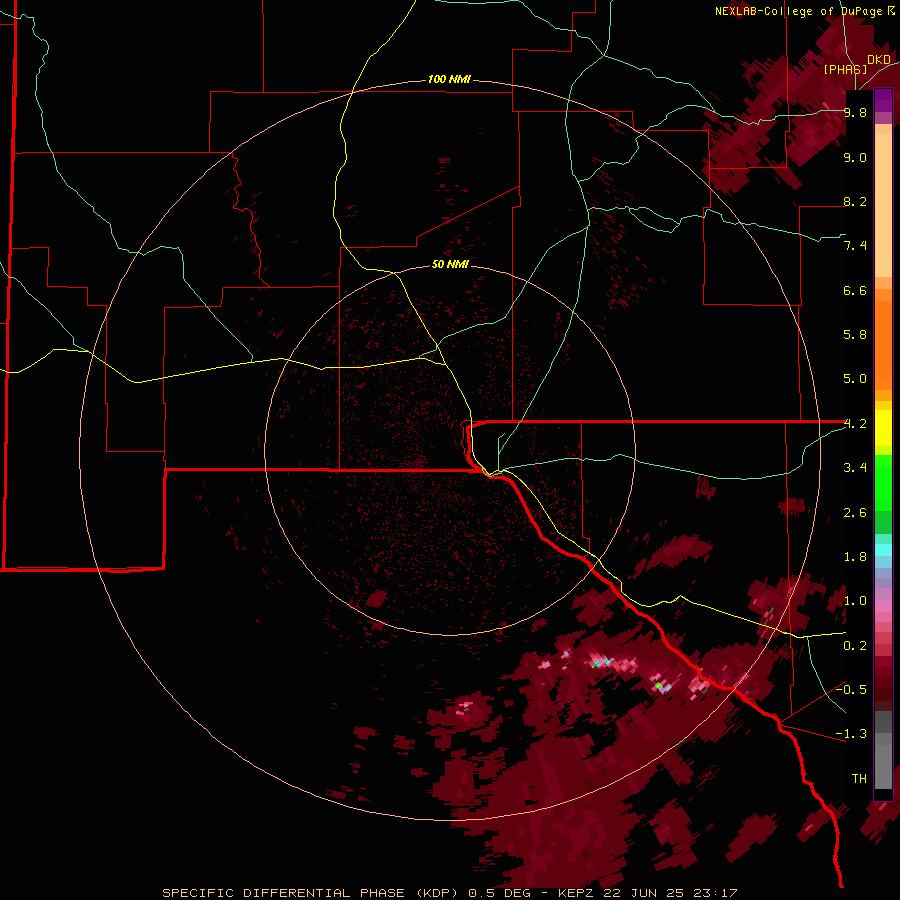Click the 1.8 value on the scale
This screenshot has width=900, height=900.
(855, 557)
